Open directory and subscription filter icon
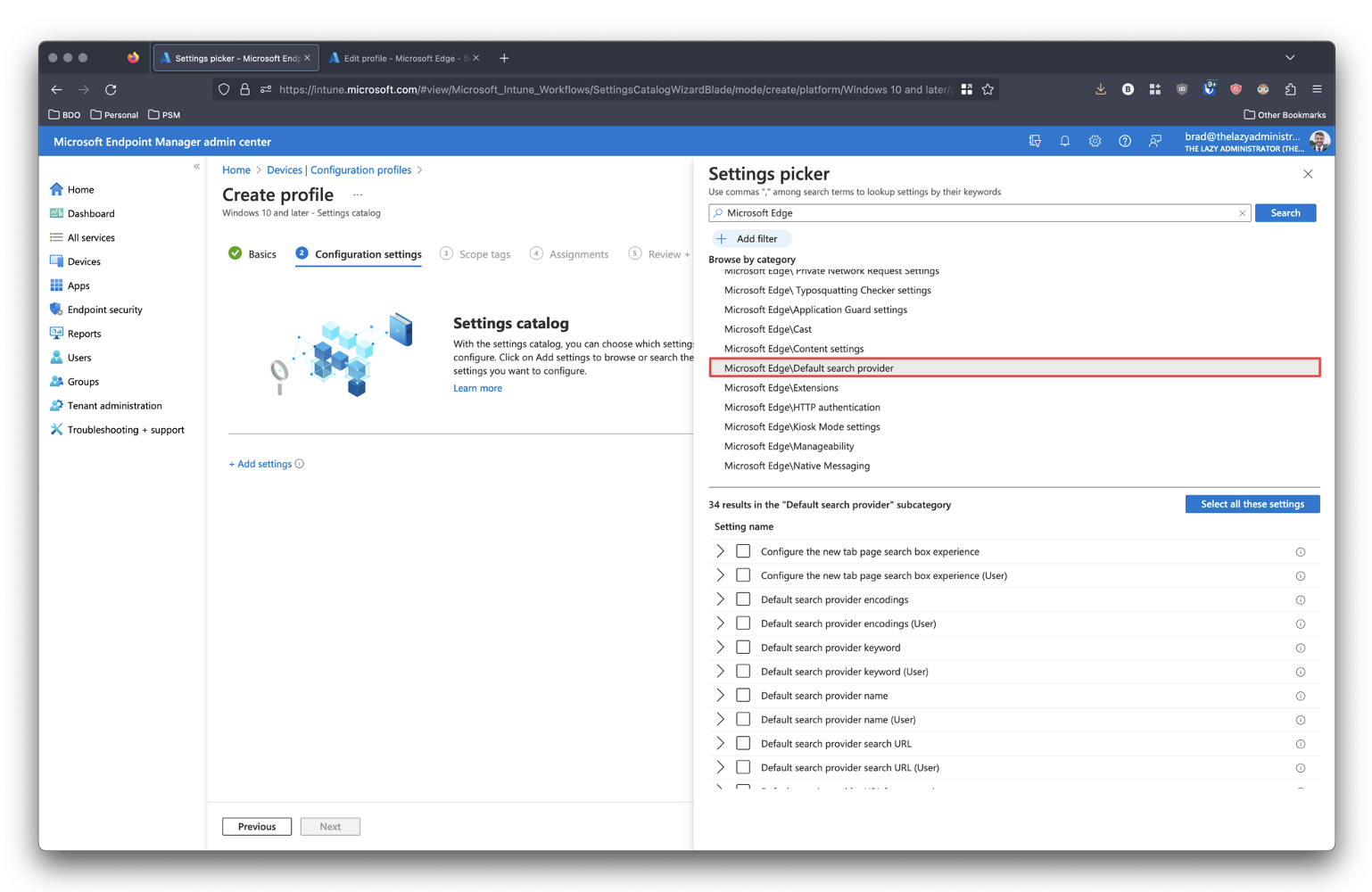The image size is (1372, 892). coord(1035,141)
